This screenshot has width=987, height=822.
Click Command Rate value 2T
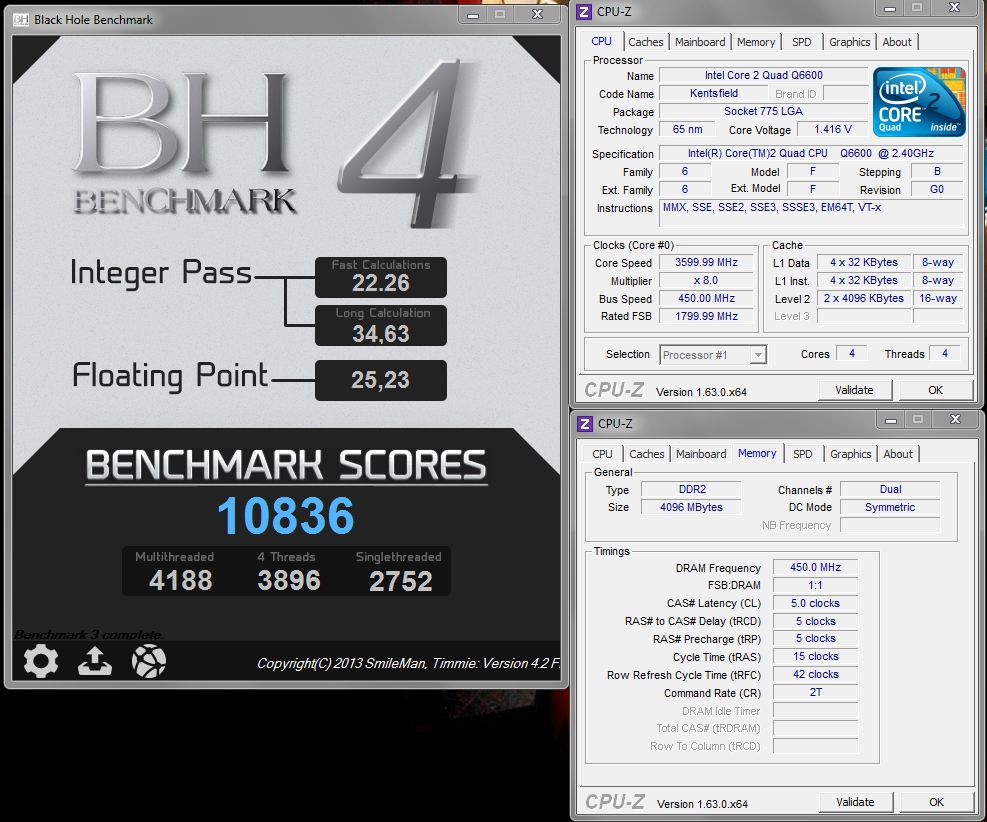[x=815, y=692]
